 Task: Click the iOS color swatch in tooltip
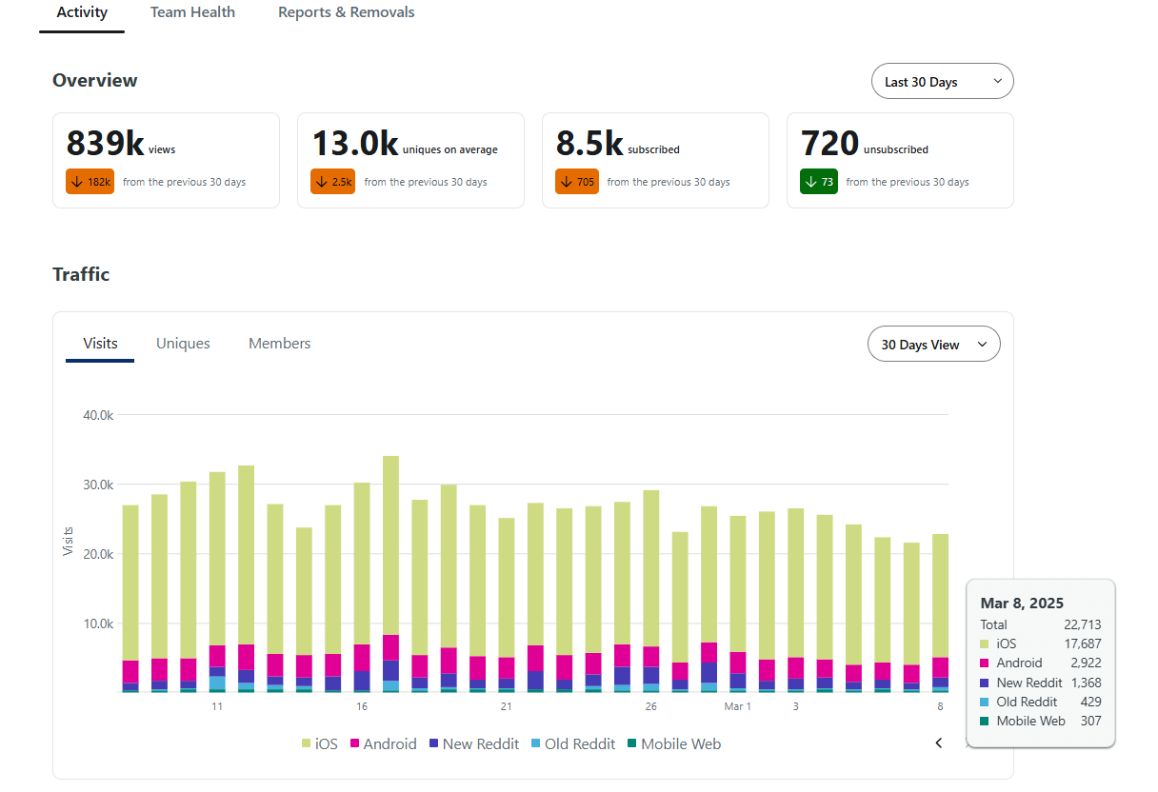(984, 644)
